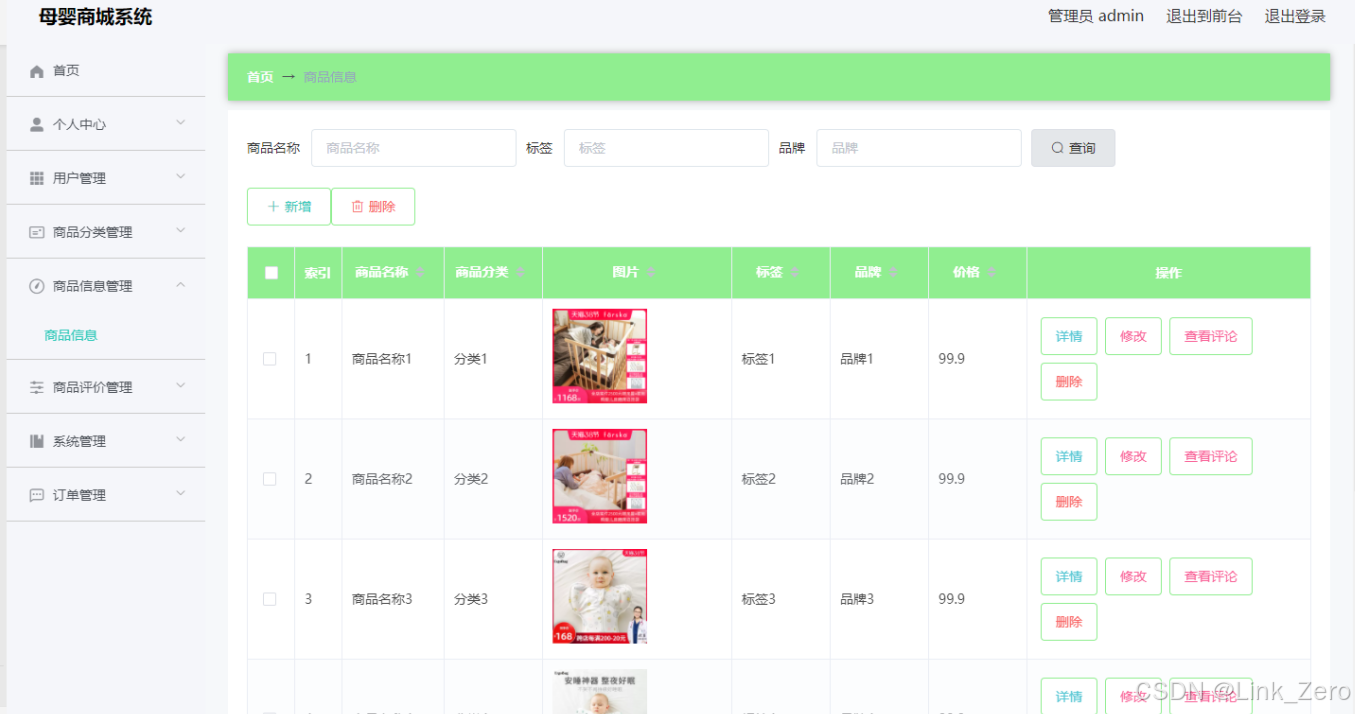Click inside the 商品名称 input field

tap(413, 147)
